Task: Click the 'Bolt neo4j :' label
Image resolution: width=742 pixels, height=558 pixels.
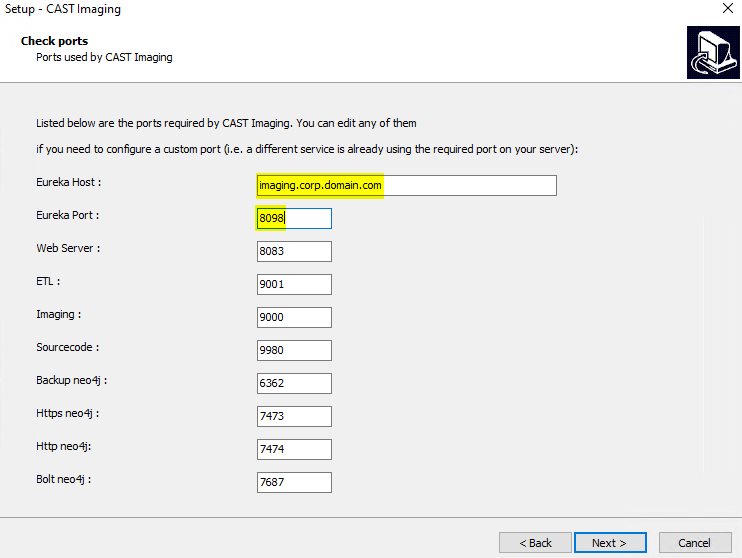Action: click(63, 479)
